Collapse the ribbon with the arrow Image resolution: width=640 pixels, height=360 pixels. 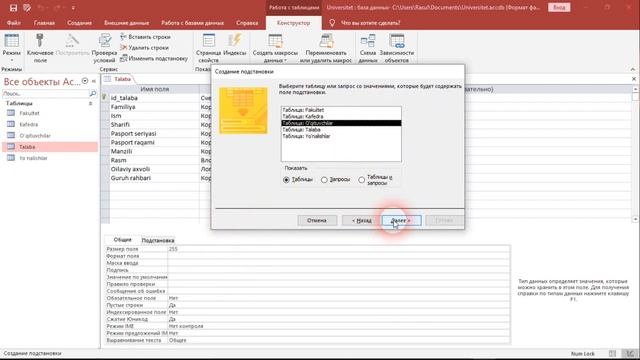(x=633, y=69)
